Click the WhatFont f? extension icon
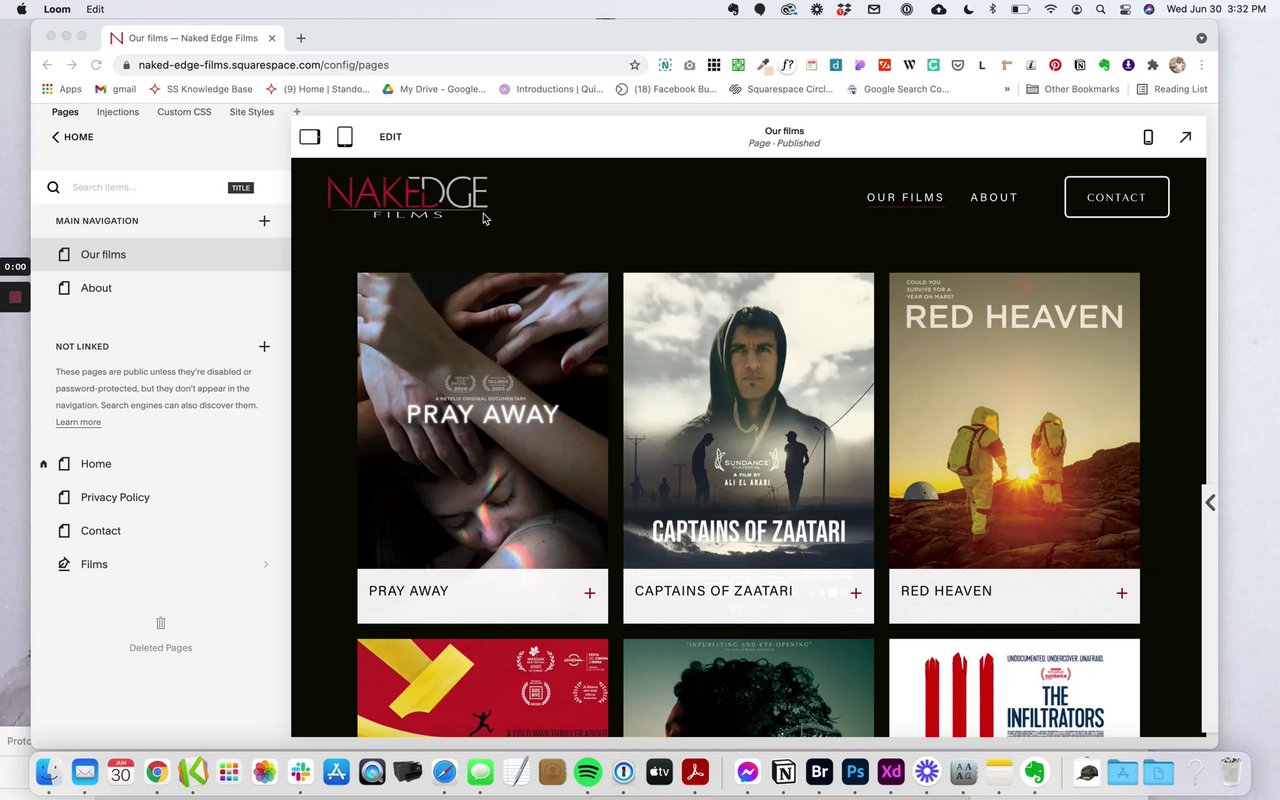 point(787,65)
